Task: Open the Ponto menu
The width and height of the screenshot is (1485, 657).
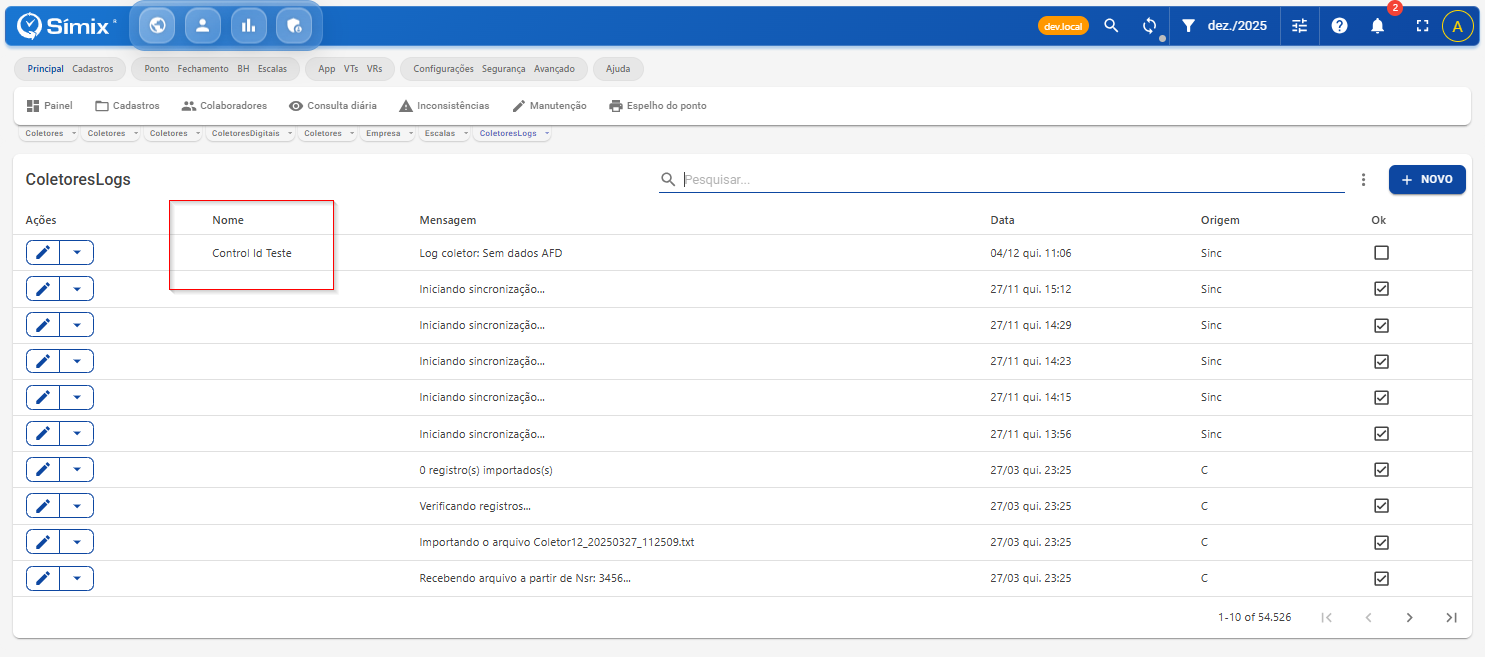Action: coord(157,69)
